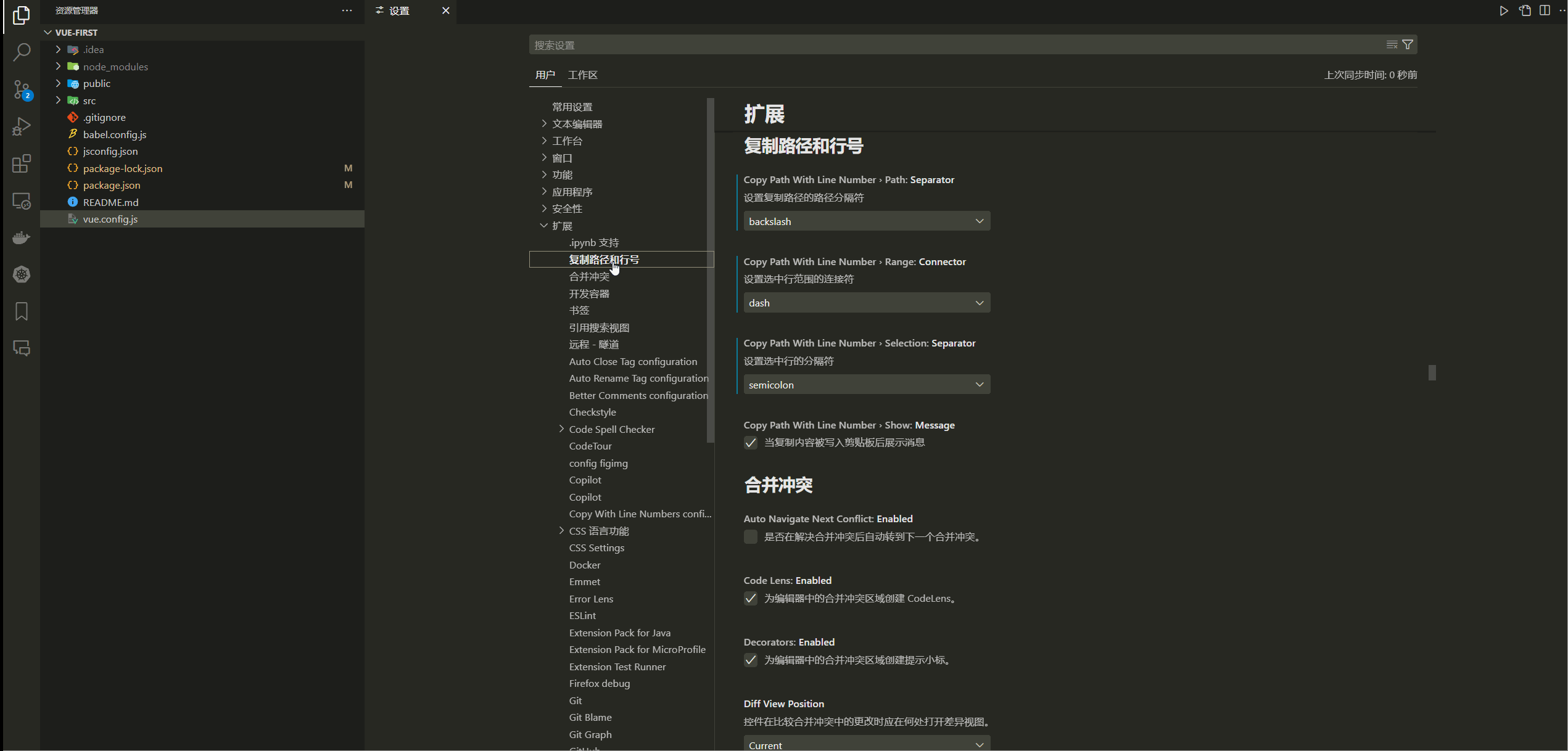This screenshot has height=751, width=1568.
Task: Click the 搜索设置 search input
Action: click(x=950, y=45)
